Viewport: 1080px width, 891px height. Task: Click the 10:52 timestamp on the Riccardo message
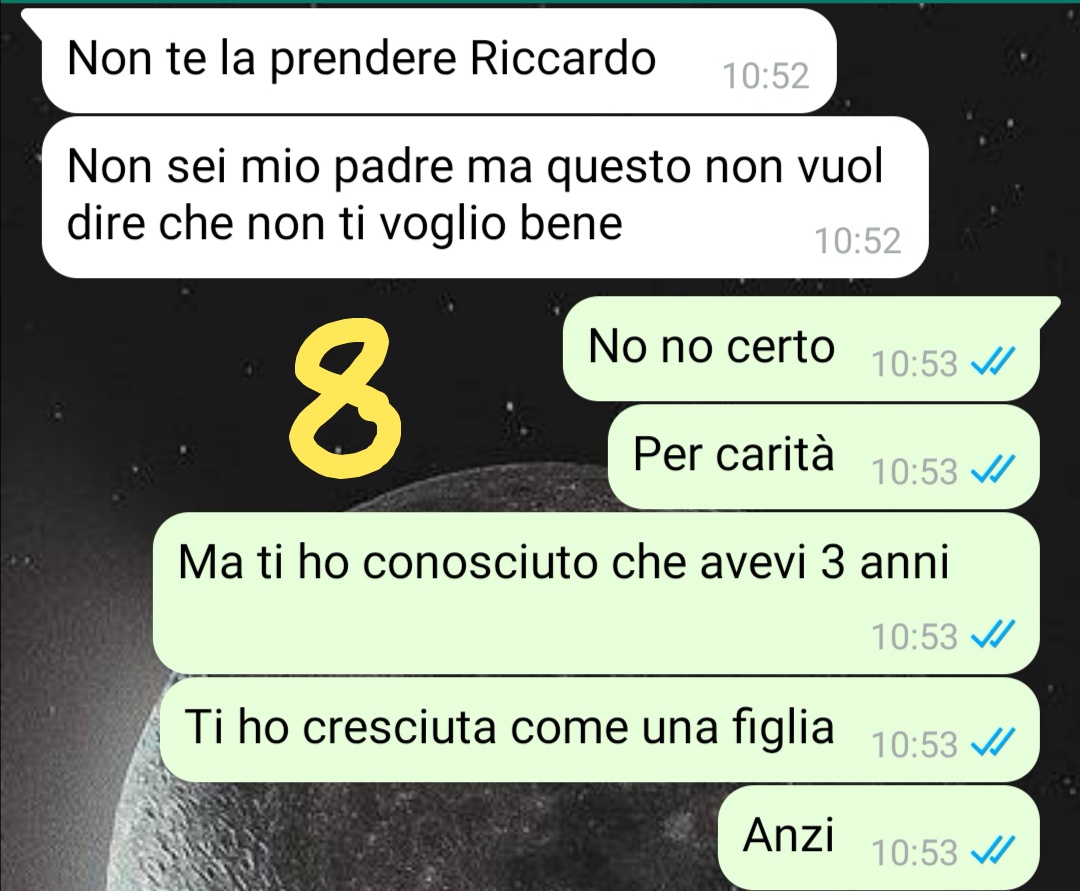765,76
